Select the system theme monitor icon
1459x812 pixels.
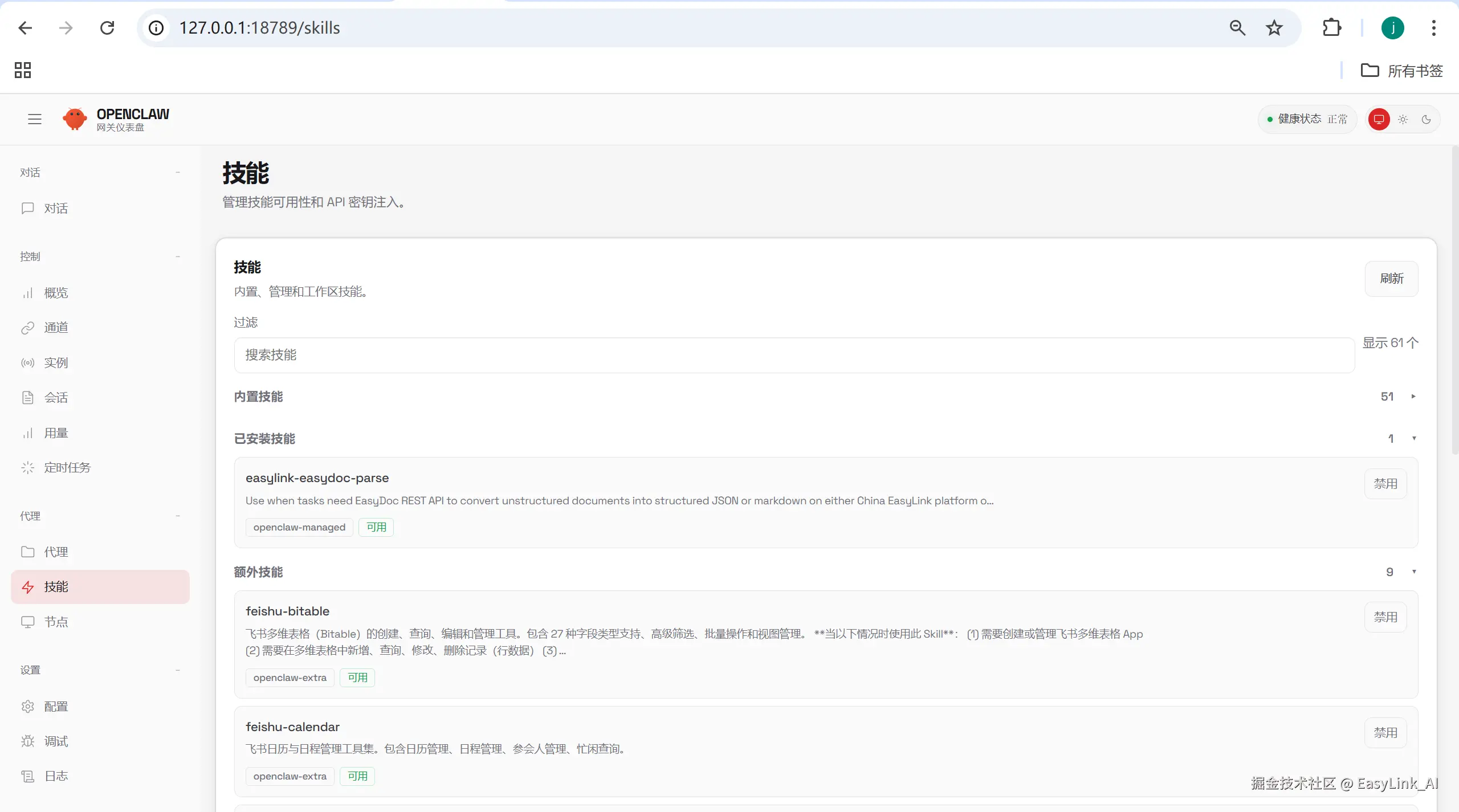(1379, 119)
